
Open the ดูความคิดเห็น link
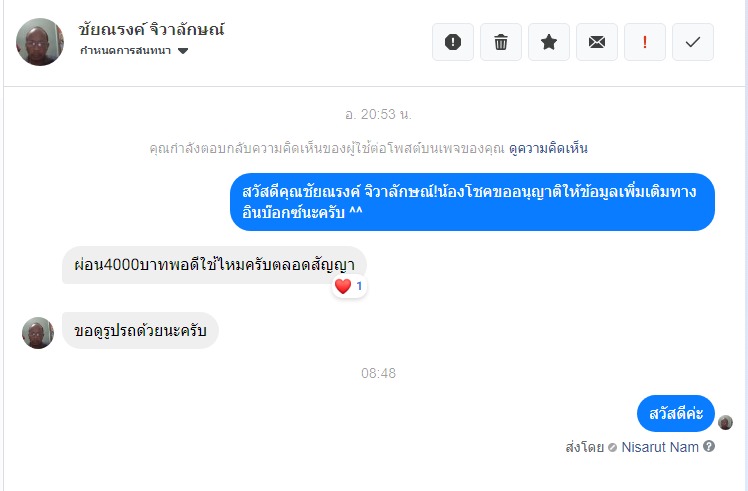(548, 148)
